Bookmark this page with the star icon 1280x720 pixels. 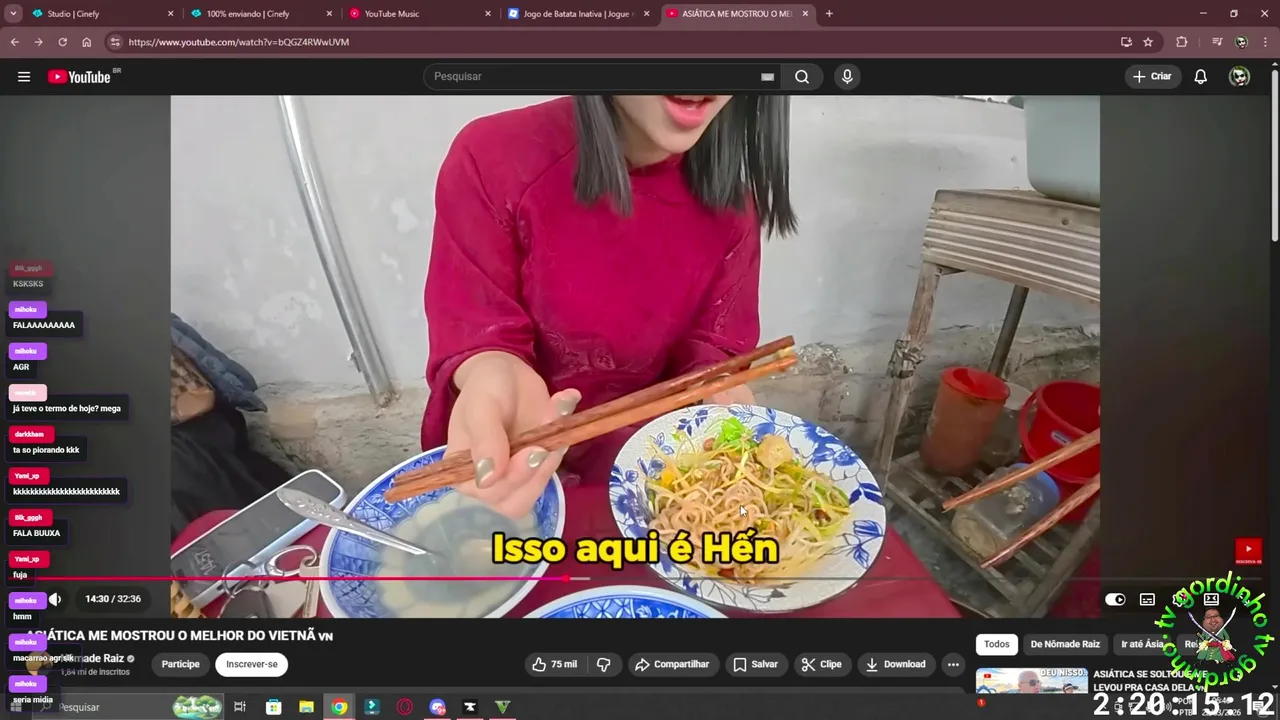(x=1148, y=42)
